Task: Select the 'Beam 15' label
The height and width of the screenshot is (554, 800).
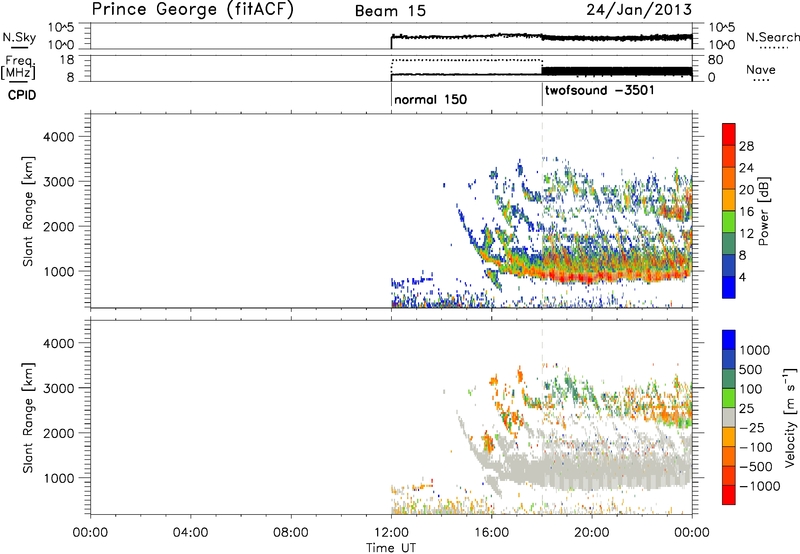Action: 390,11
